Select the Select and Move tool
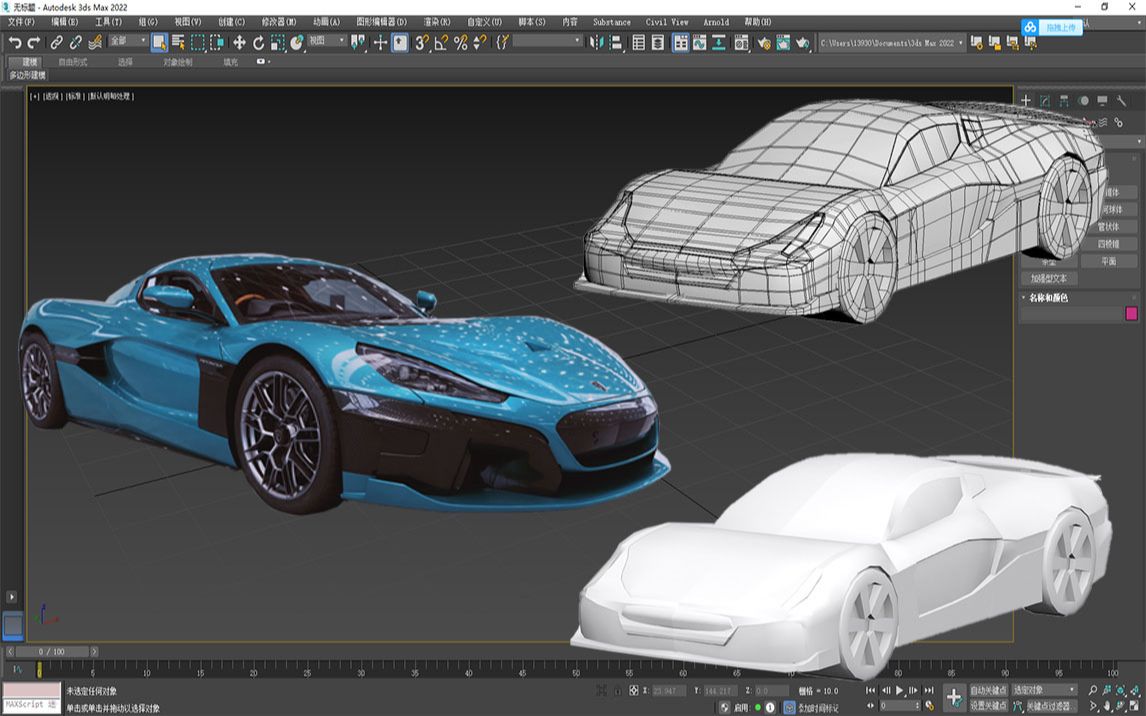The image size is (1146, 716). 239,42
